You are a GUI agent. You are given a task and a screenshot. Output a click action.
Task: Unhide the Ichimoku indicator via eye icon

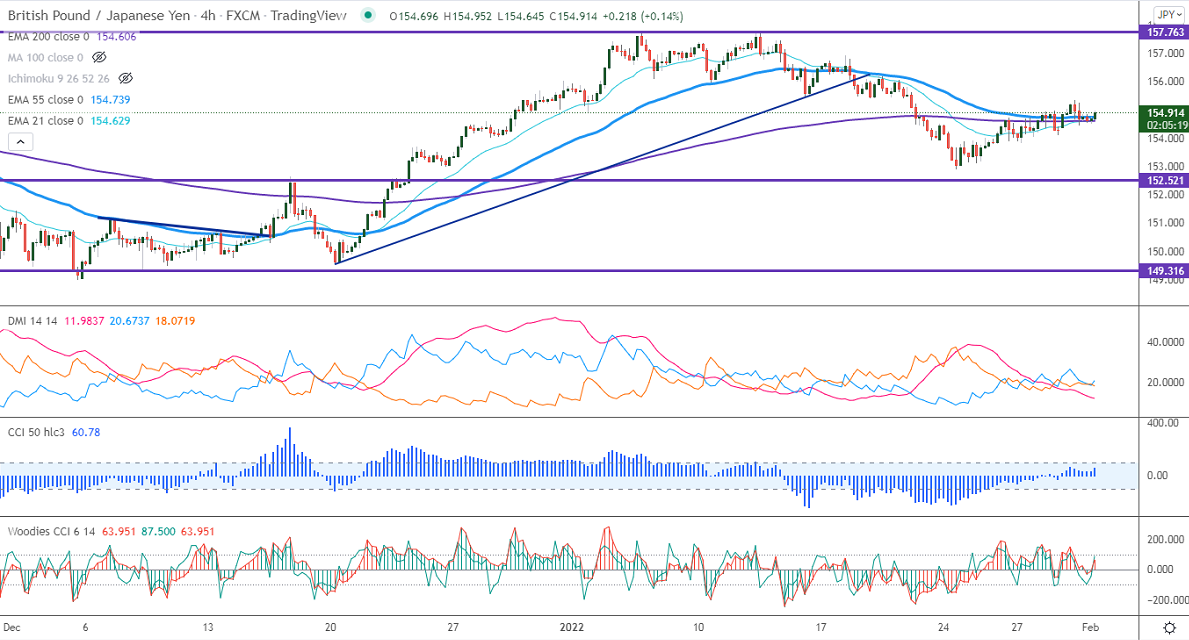coord(126,78)
